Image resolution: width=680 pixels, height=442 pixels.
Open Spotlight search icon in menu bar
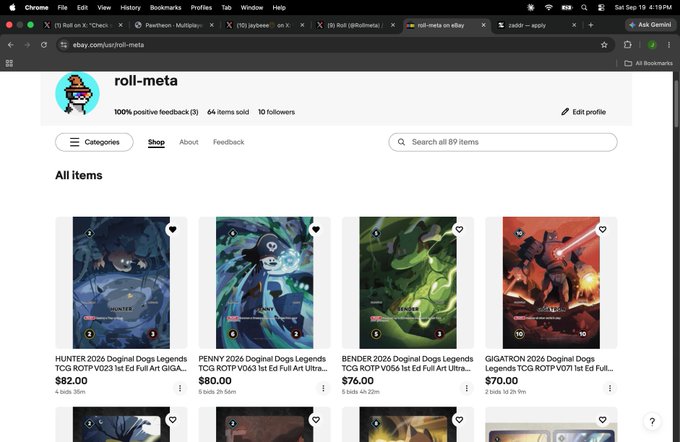(x=584, y=7)
